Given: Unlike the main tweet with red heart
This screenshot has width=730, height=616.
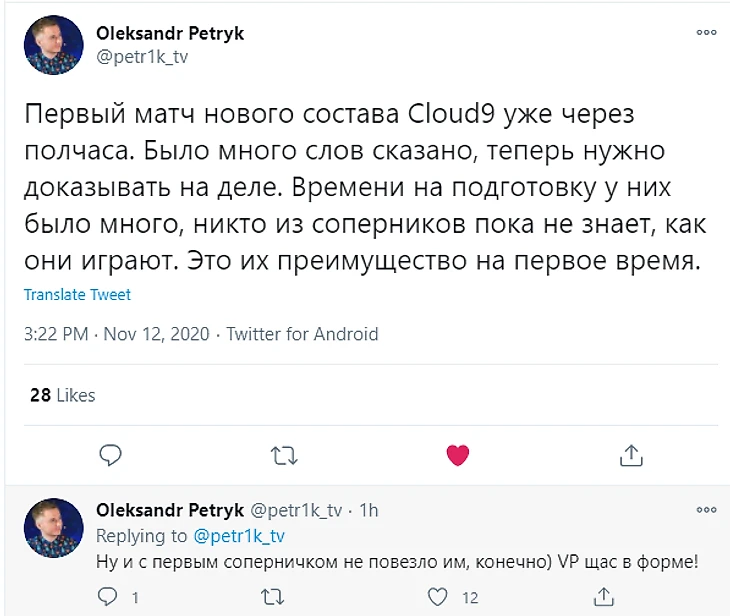Looking at the screenshot, I should pyautogui.click(x=457, y=455).
